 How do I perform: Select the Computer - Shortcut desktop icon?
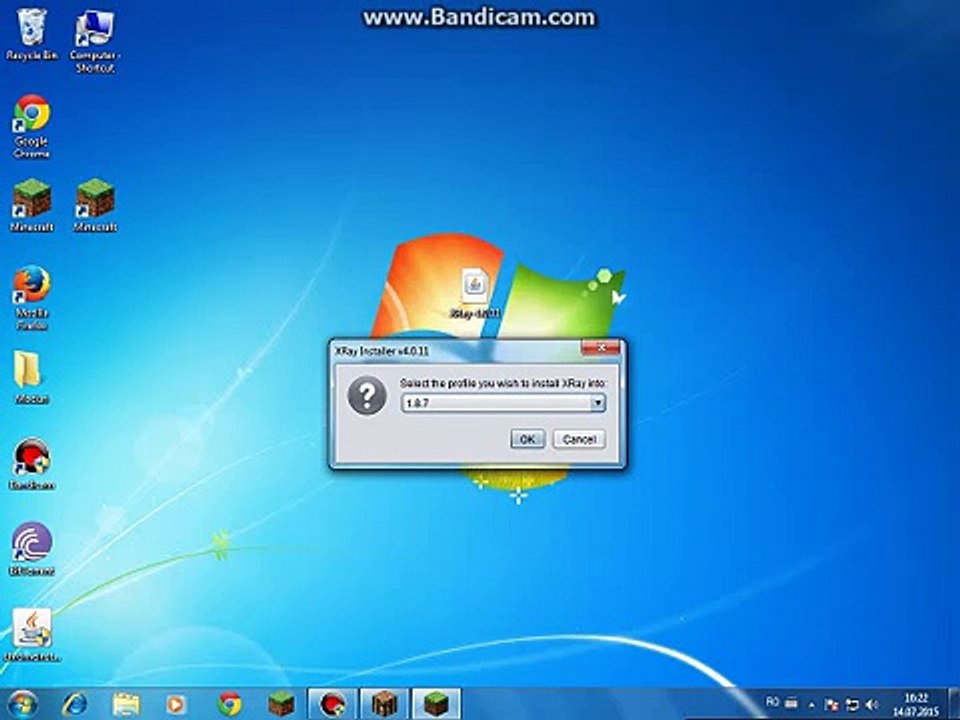(x=94, y=42)
